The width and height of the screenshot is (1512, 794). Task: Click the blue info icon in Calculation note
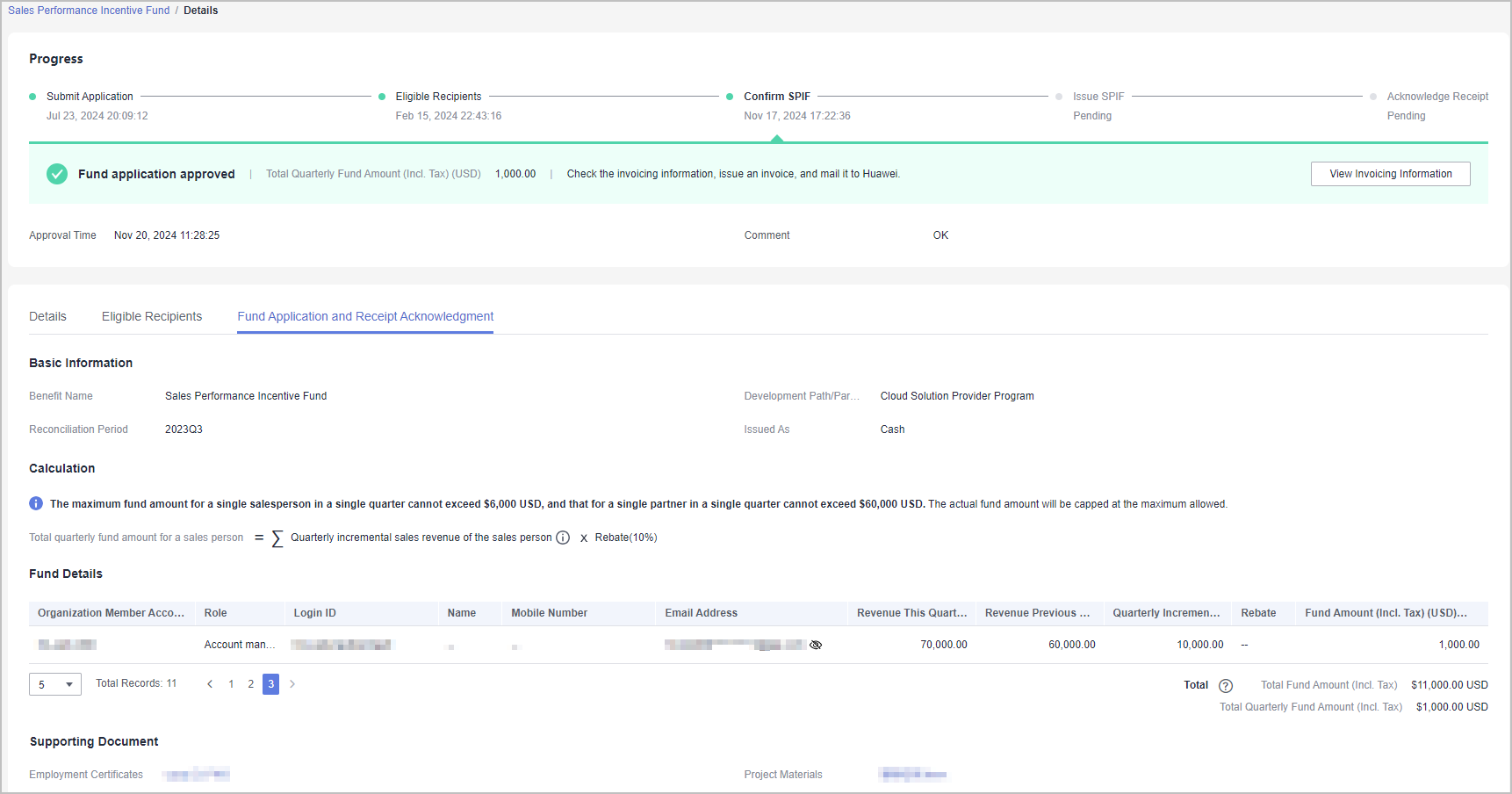(x=36, y=503)
